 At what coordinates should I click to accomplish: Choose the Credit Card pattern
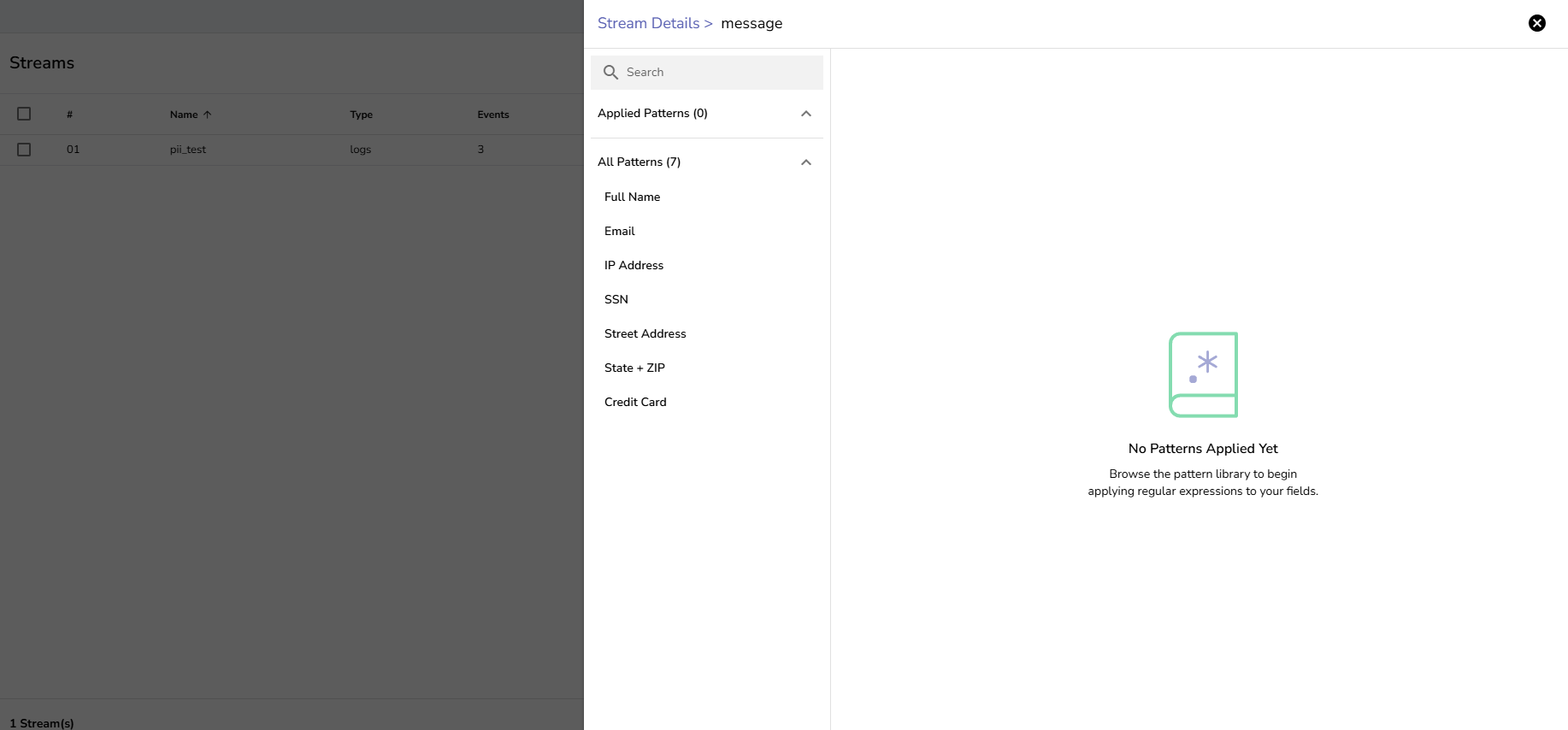[x=635, y=402]
